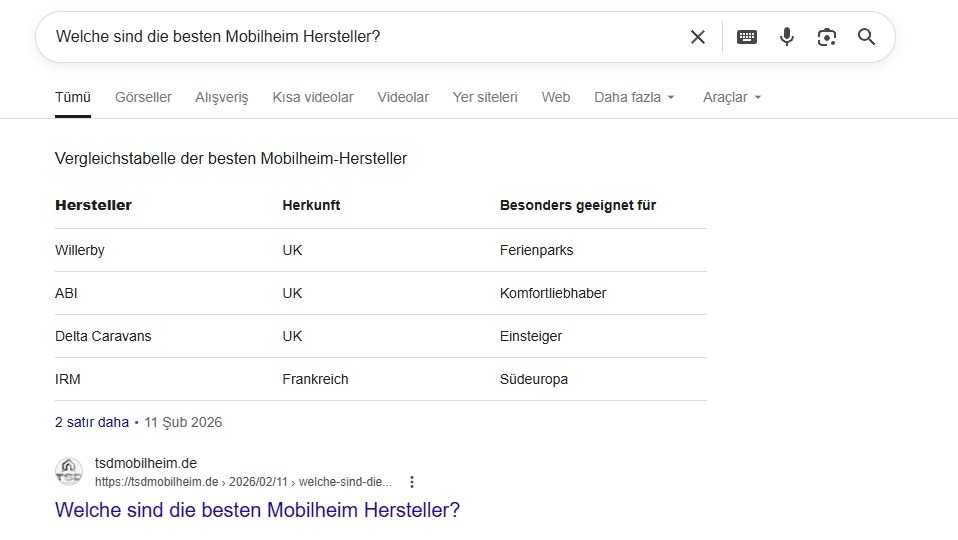
Task: Start voice search with microphone icon
Action: 787,37
